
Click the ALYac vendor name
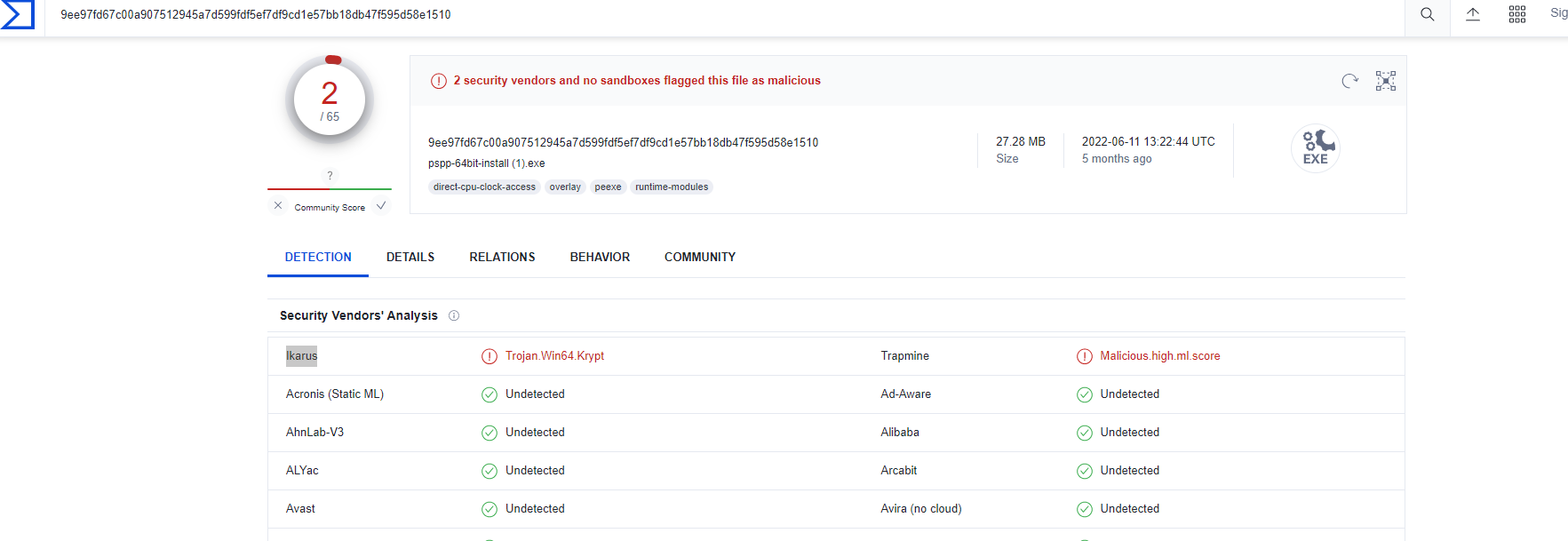(x=302, y=471)
